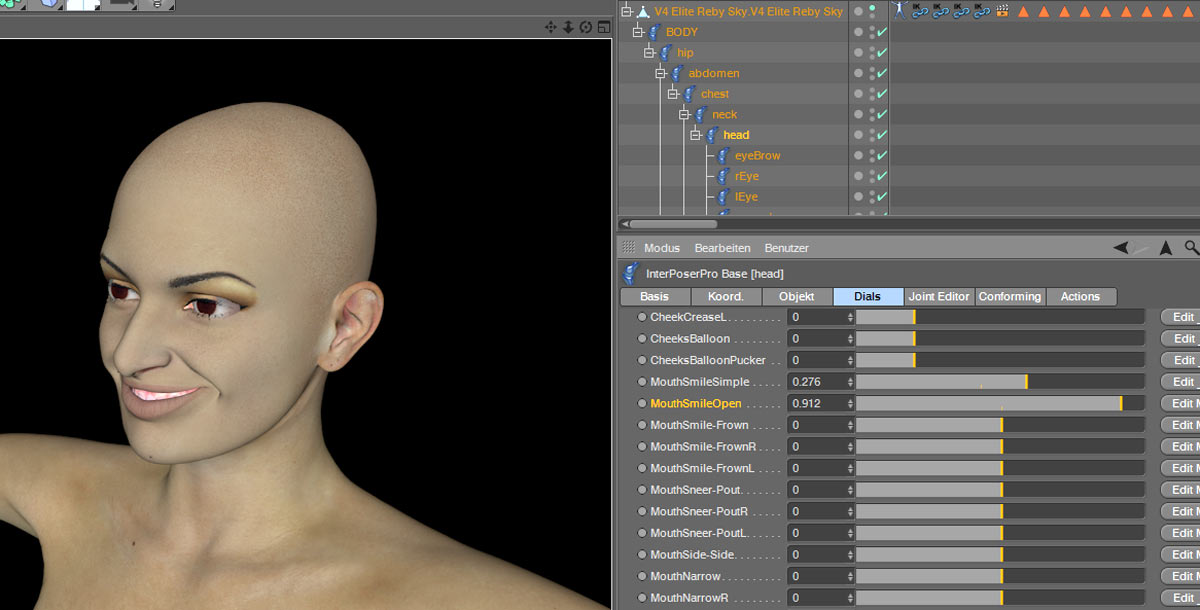Click the first IK chain tag icon
This screenshot has width=1200, height=610.
919,11
